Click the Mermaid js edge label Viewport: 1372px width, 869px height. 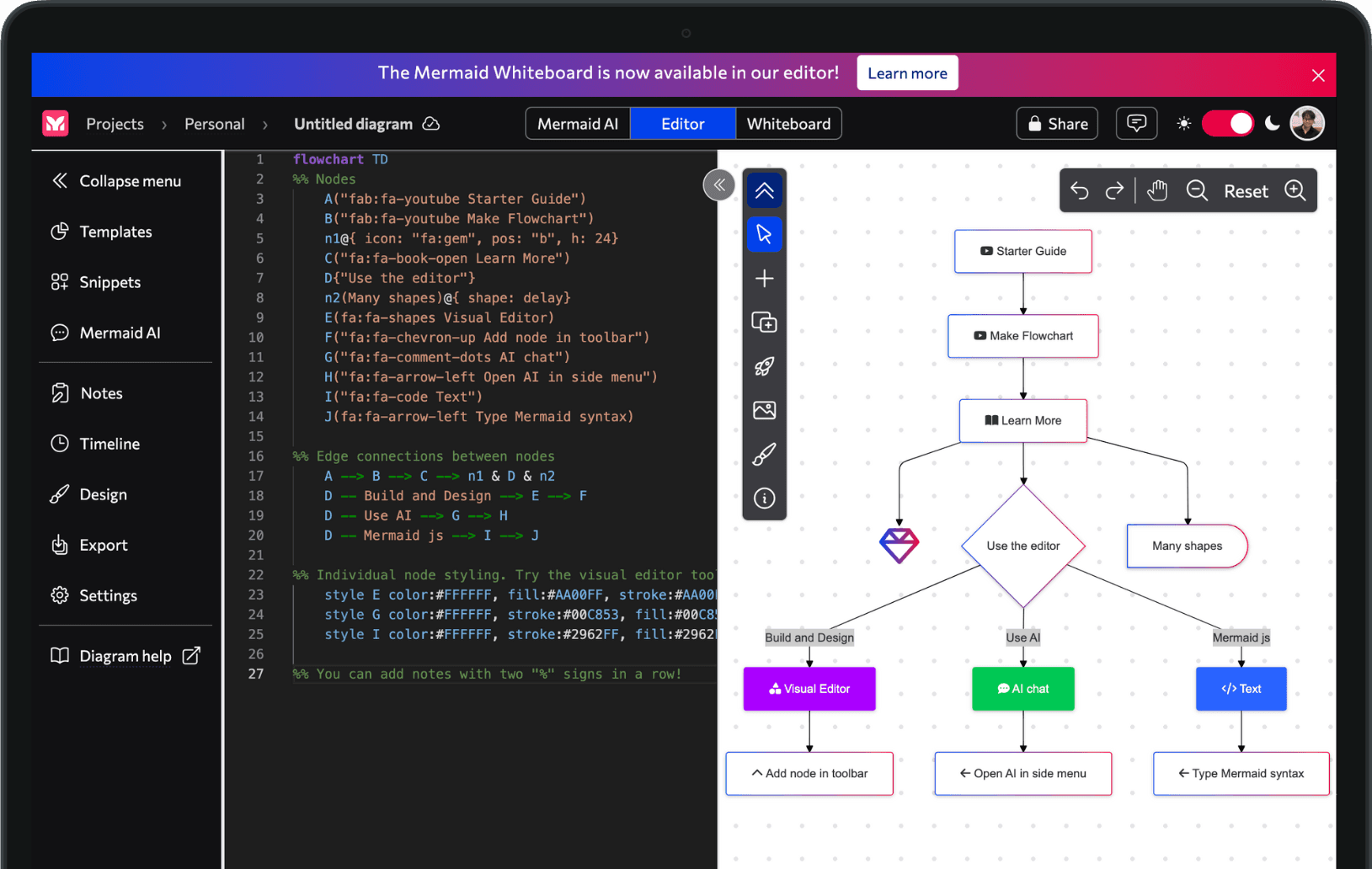pos(1241,637)
